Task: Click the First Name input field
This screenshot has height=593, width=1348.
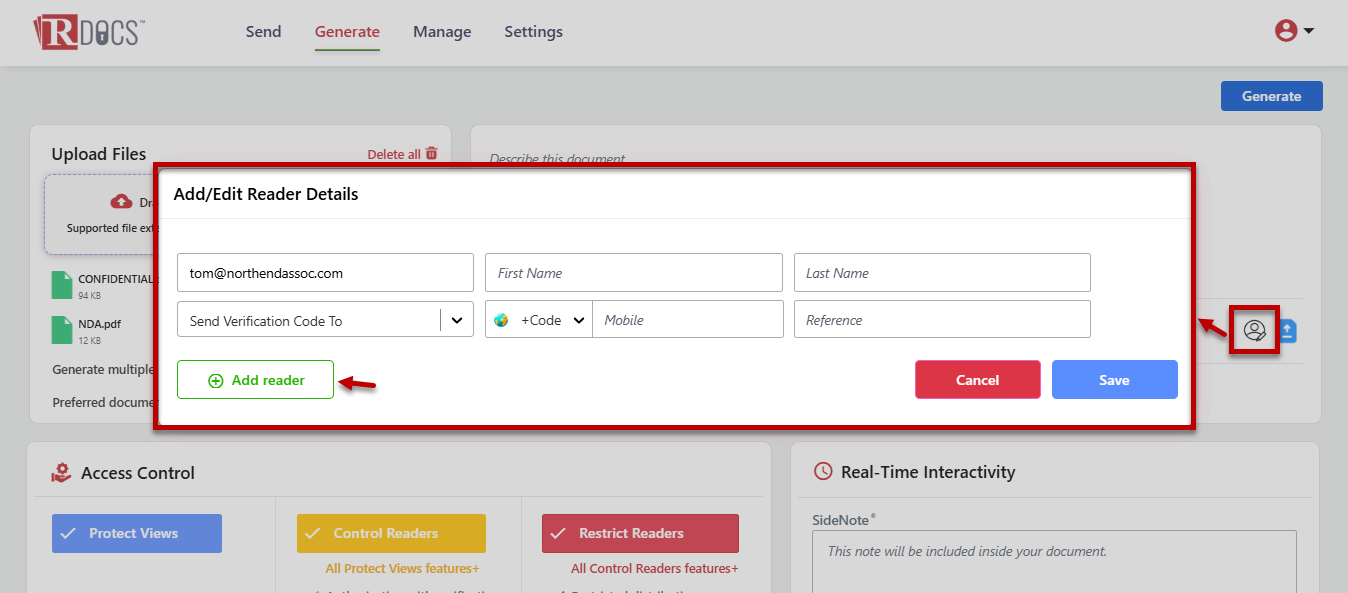Action: (x=633, y=273)
